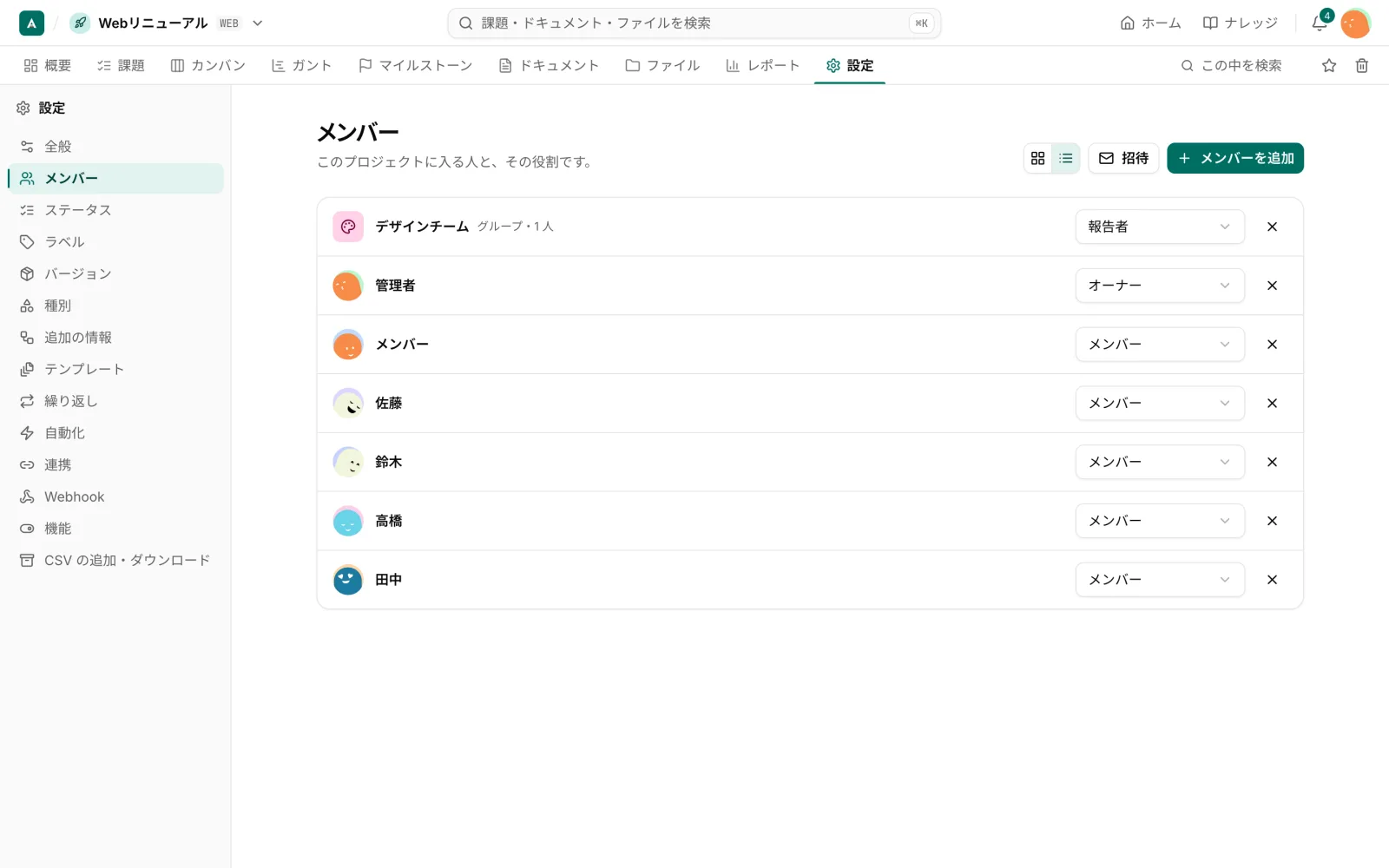Open Webhook settings in sidebar
This screenshot has width=1389, height=868.
click(116, 496)
